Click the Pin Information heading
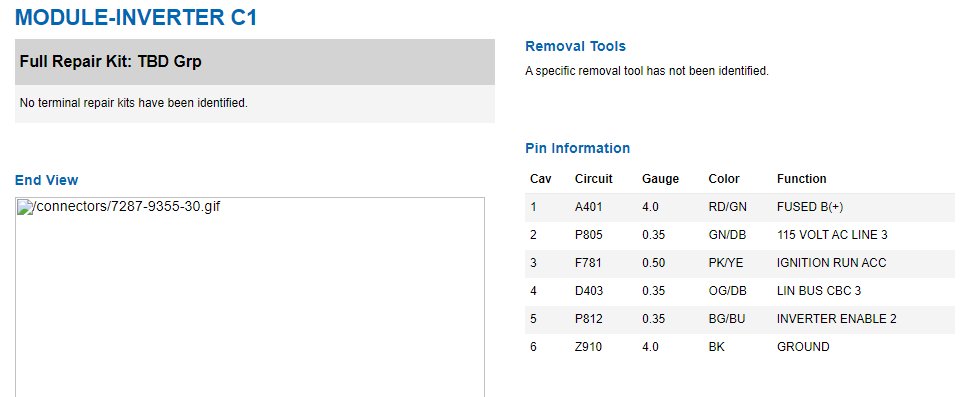The image size is (965, 397). [x=577, y=148]
